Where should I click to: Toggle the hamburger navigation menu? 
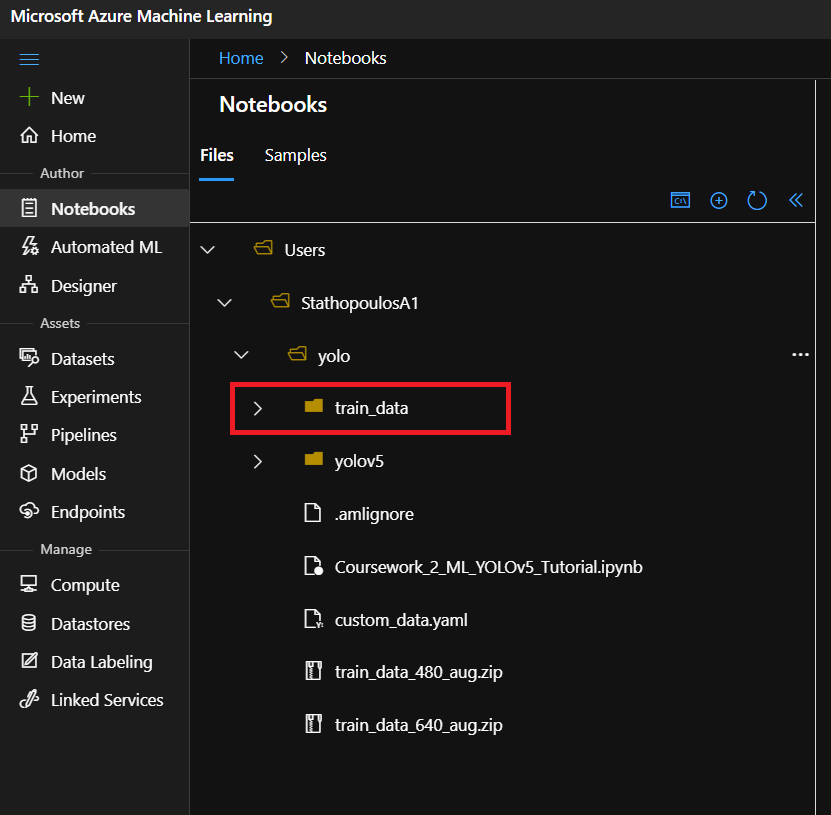pyautogui.click(x=29, y=59)
